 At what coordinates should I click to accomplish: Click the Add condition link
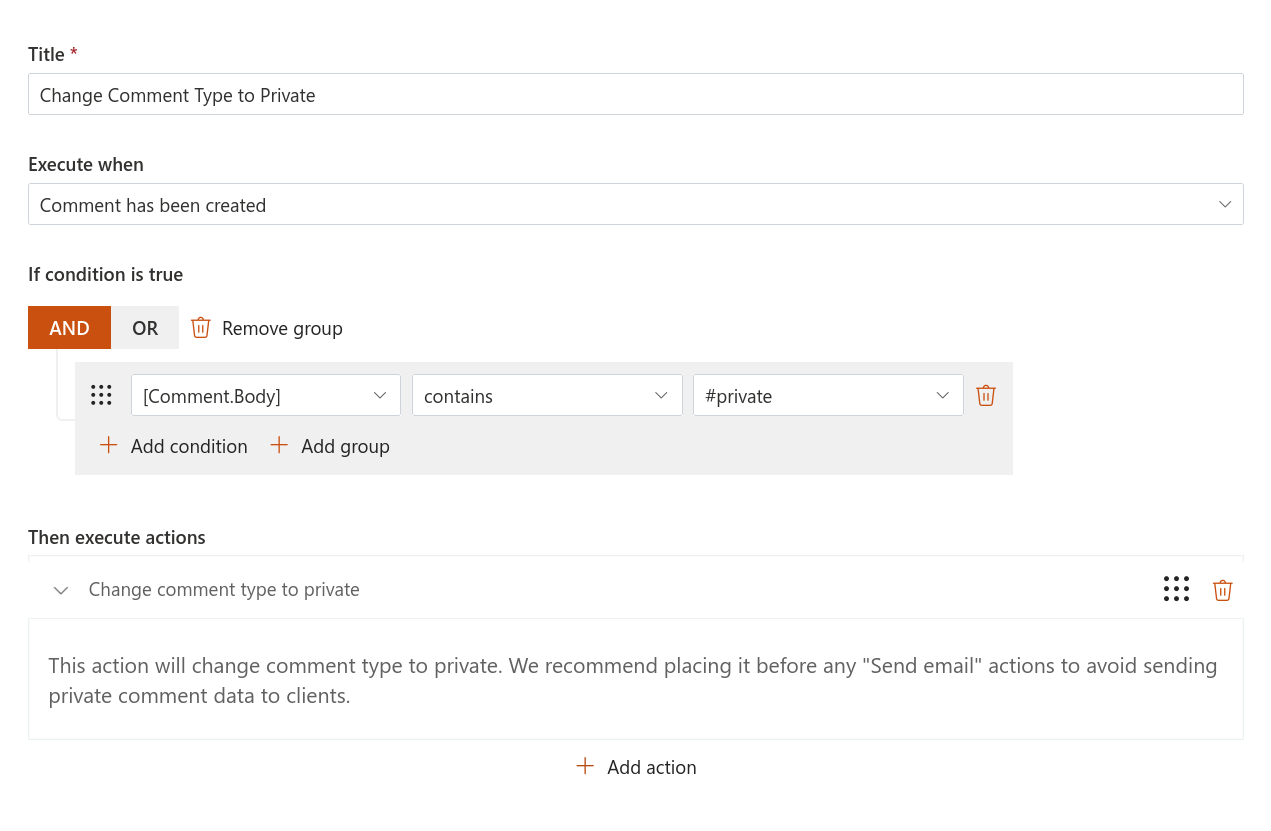(x=188, y=445)
